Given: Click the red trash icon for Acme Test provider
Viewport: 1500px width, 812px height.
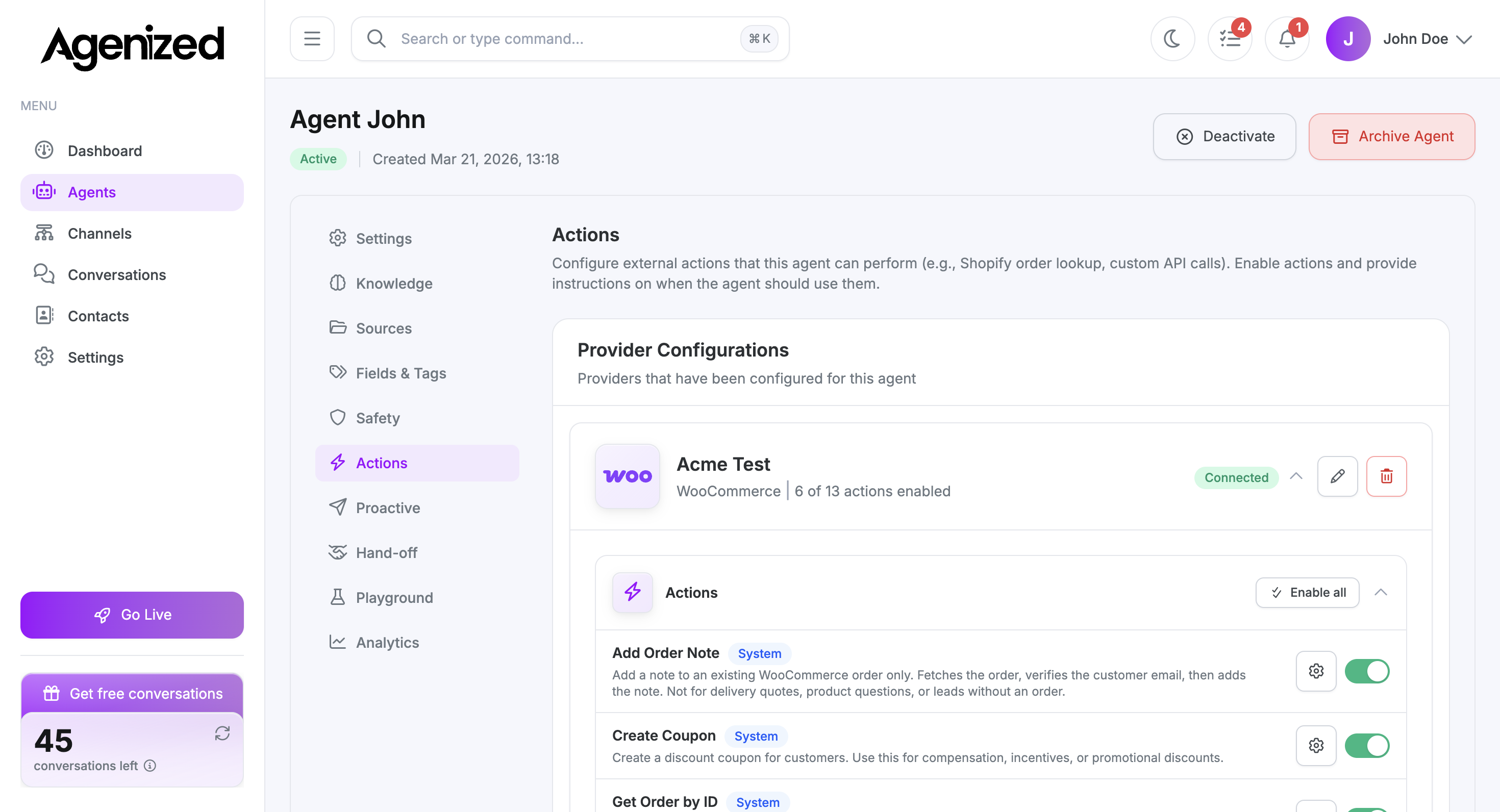Looking at the screenshot, I should (x=1386, y=476).
